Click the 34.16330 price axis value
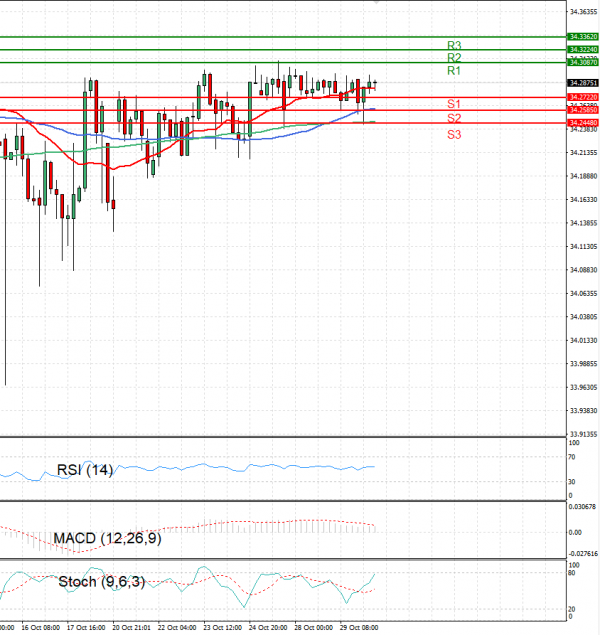Screen dimensions: 600x635 click(x=583, y=200)
